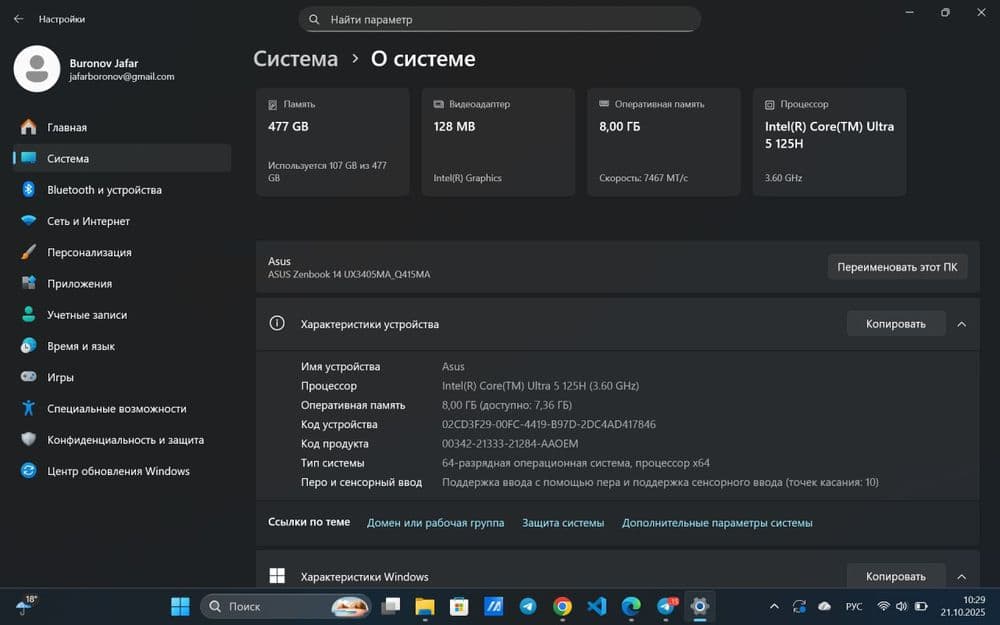Open Приложения settings
This screenshot has width=1000, height=625.
[122, 283]
